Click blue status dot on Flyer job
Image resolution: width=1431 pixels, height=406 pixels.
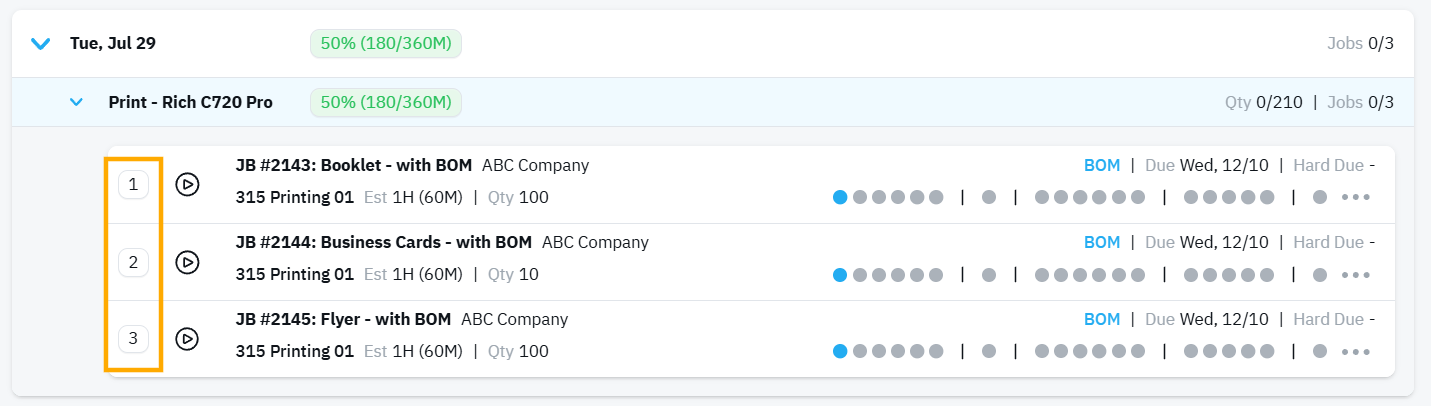pos(840,351)
